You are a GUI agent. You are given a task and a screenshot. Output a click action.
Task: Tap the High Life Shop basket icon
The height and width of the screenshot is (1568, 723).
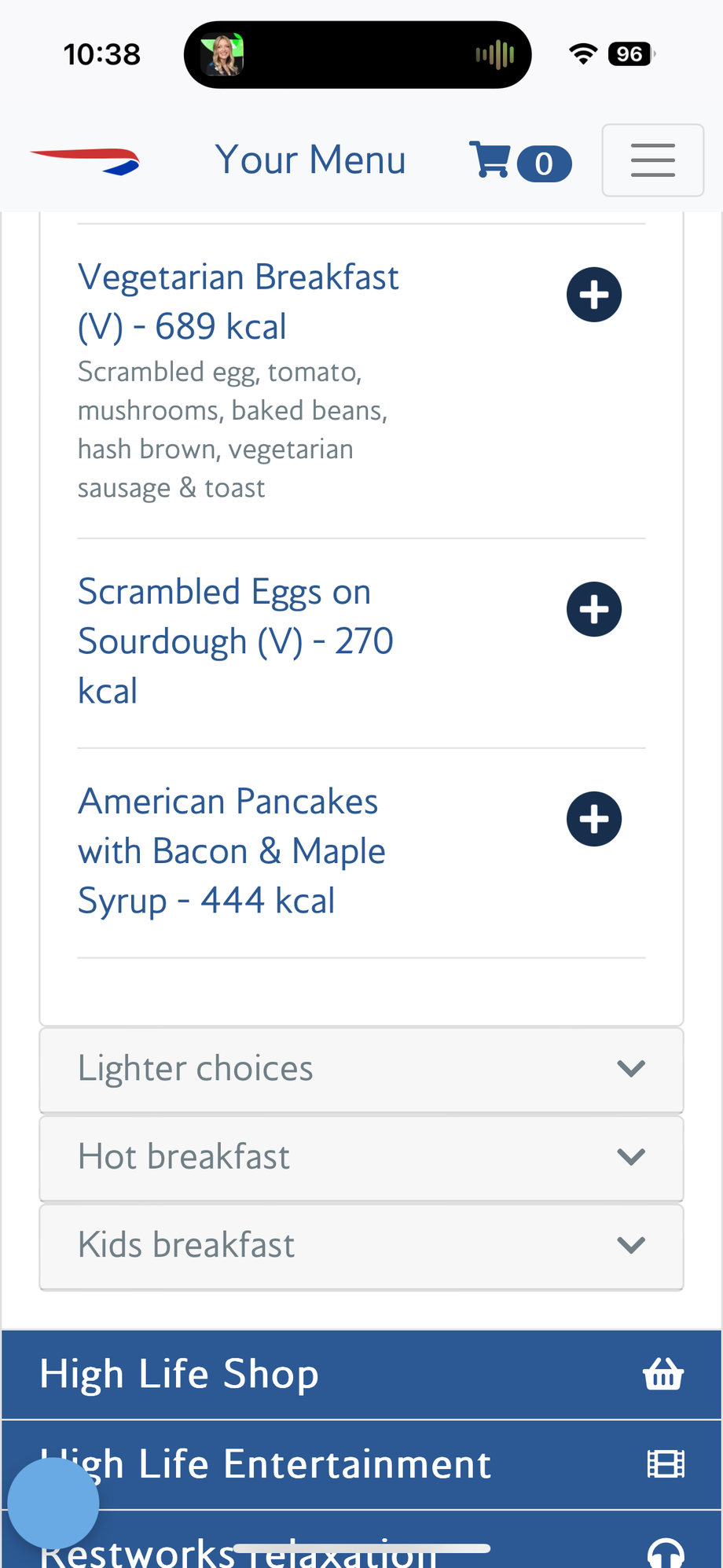point(663,1375)
